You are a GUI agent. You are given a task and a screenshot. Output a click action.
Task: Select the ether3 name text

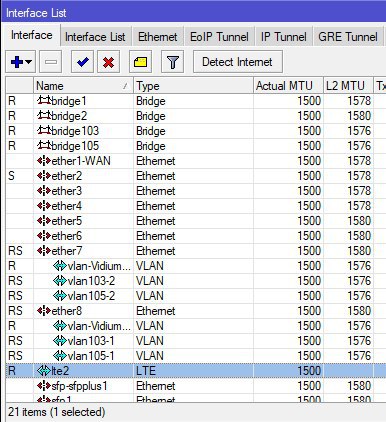pyautogui.click(x=67, y=191)
